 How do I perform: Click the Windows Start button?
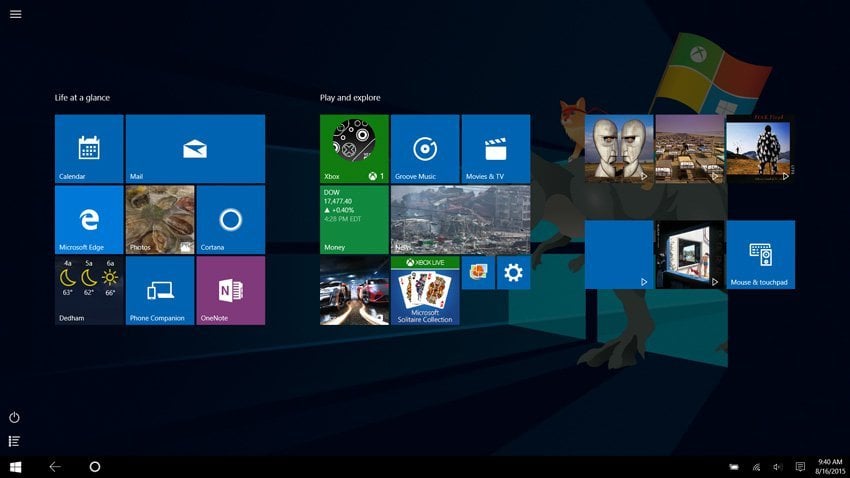click(16, 467)
